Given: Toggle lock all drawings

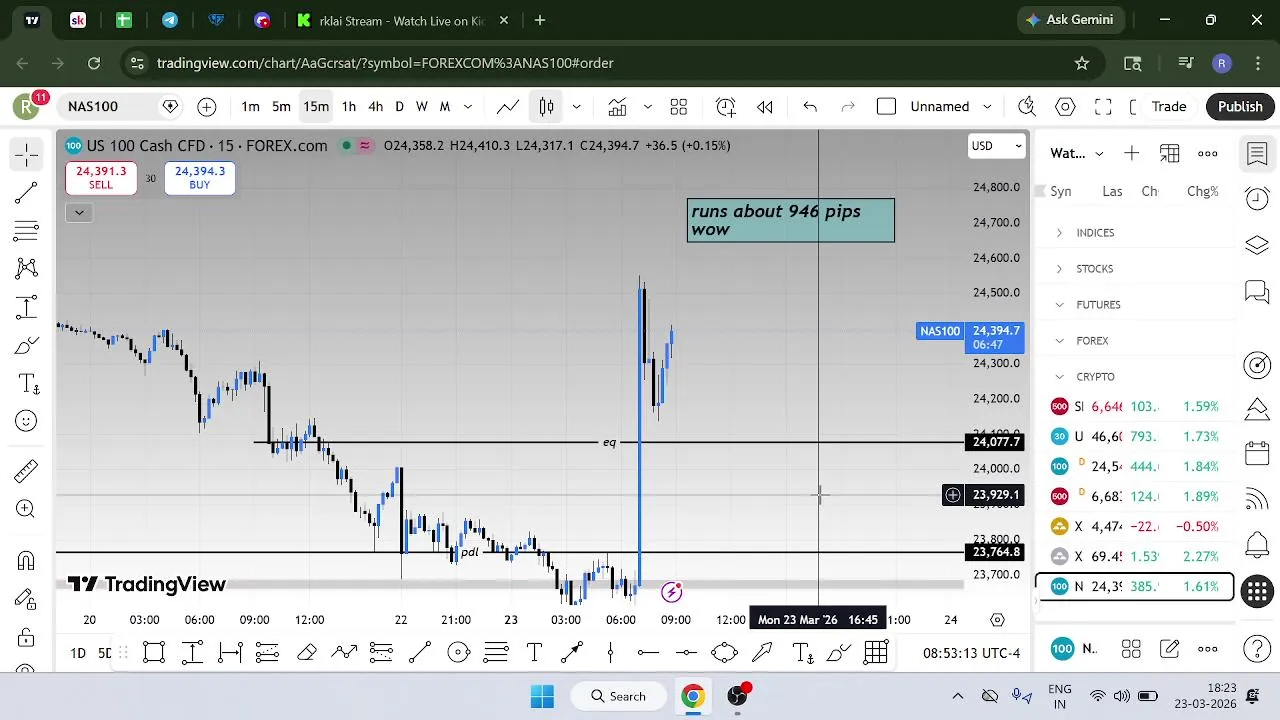Looking at the screenshot, I should (x=27, y=637).
